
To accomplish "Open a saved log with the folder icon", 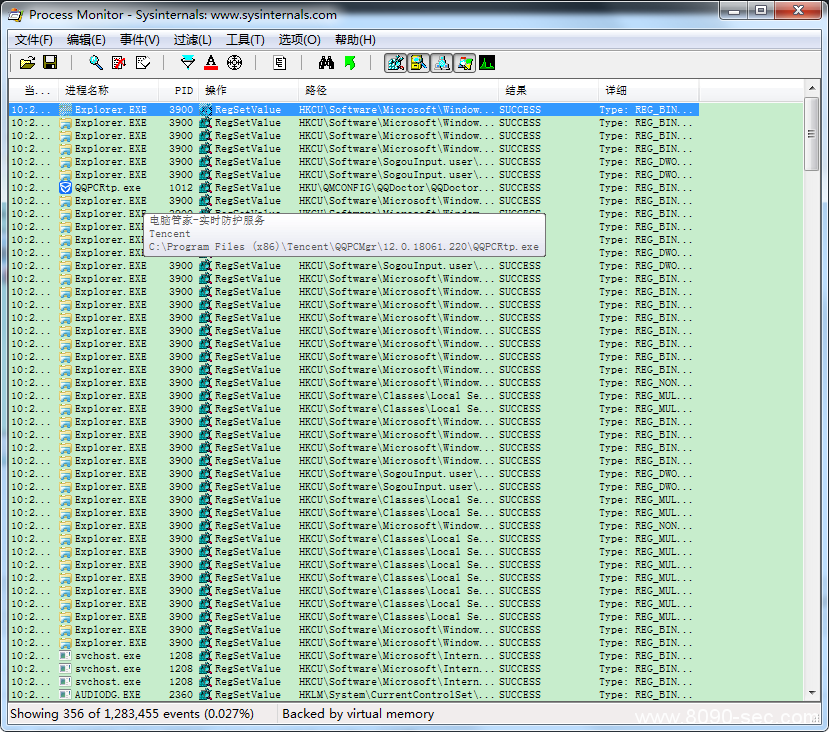I will (27, 63).
